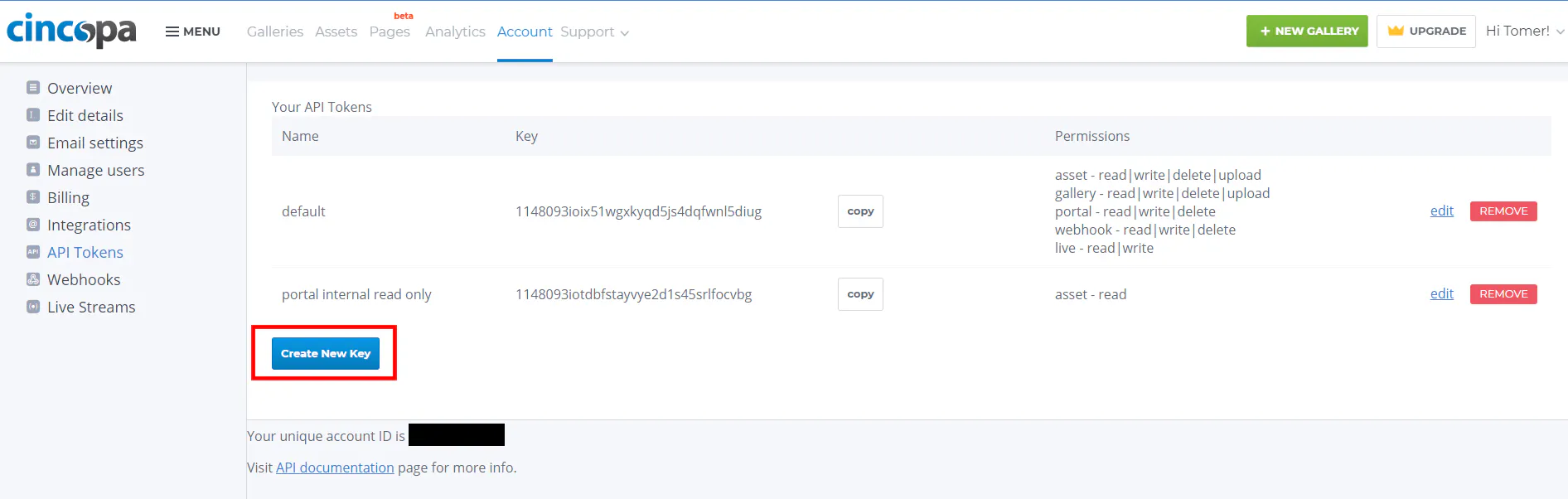Open Integrations in the sidebar
The image size is (1568, 499).
tap(89, 225)
